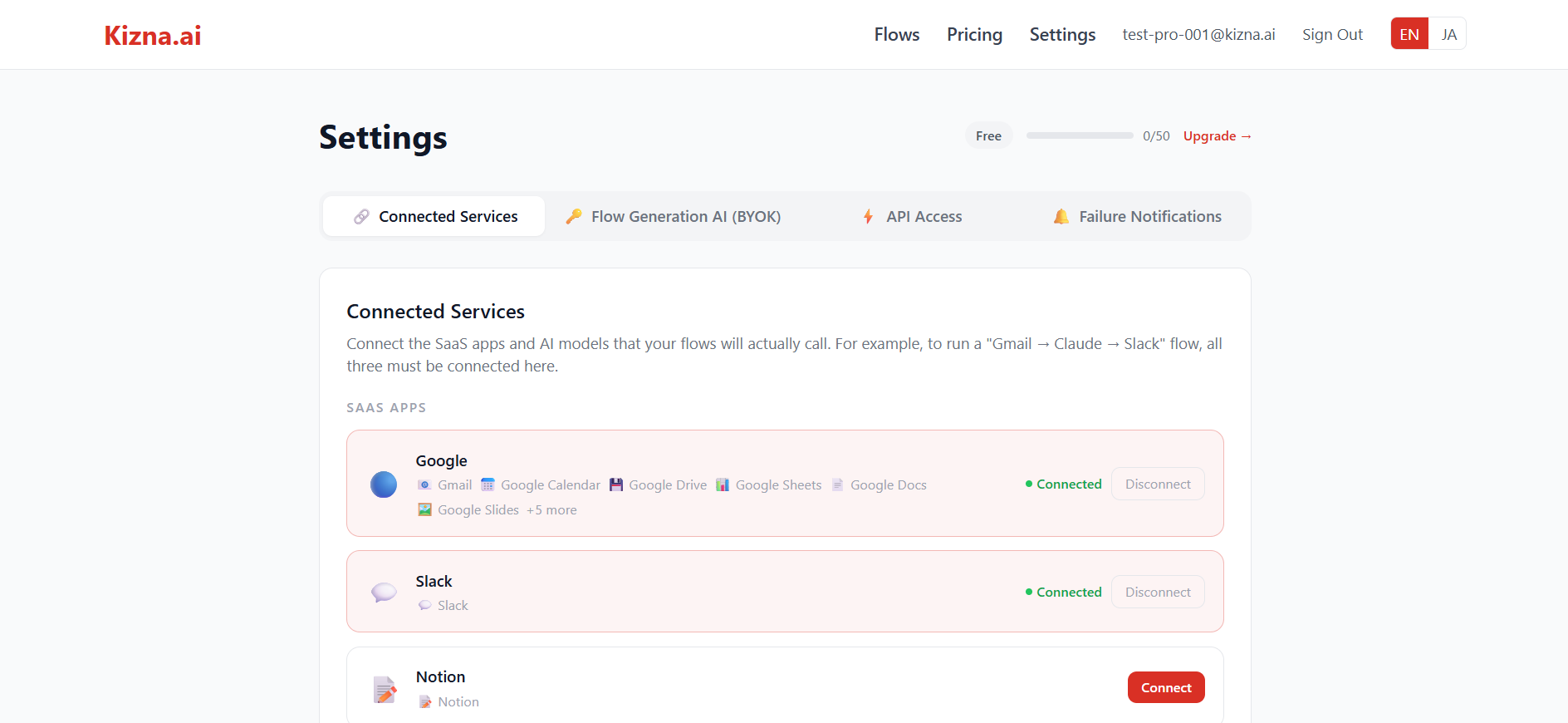The image size is (1568, 723).
Task: Click Slack's Connected status label
Action: (1064, 592)
